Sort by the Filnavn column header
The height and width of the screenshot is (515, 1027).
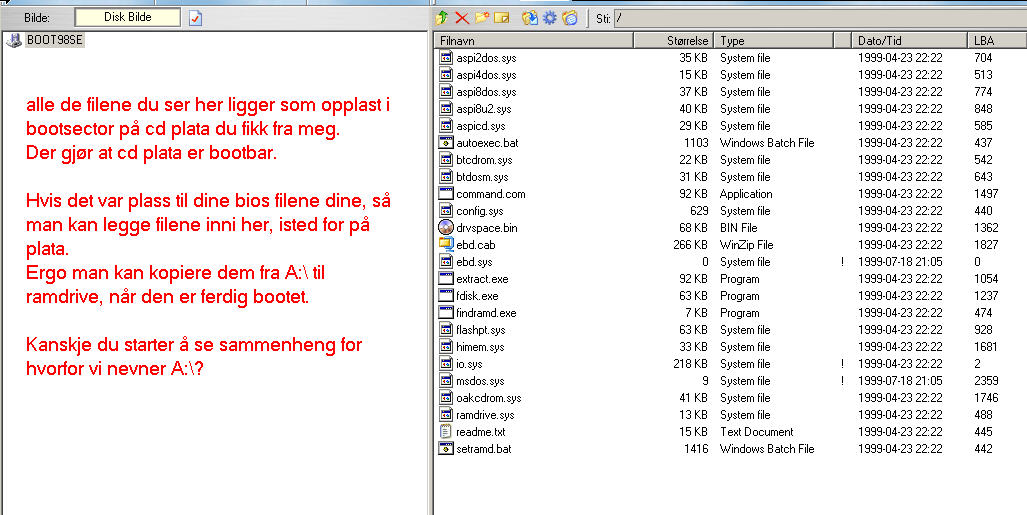534,41
